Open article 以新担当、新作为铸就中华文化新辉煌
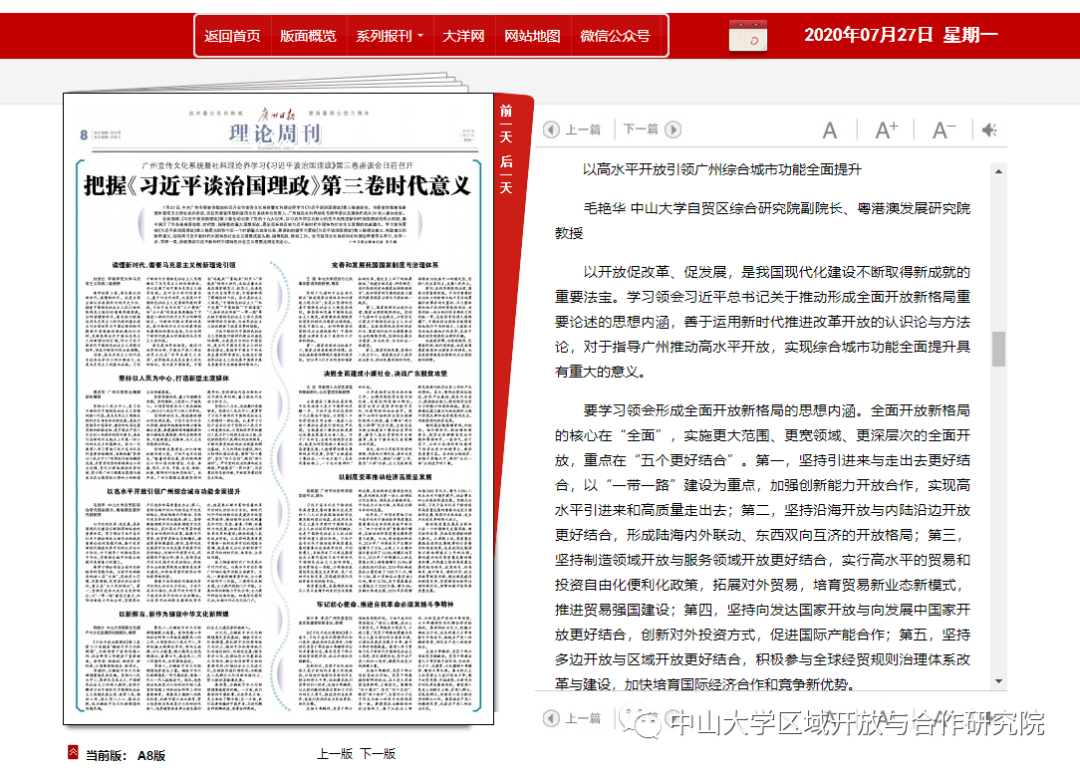 174,613
